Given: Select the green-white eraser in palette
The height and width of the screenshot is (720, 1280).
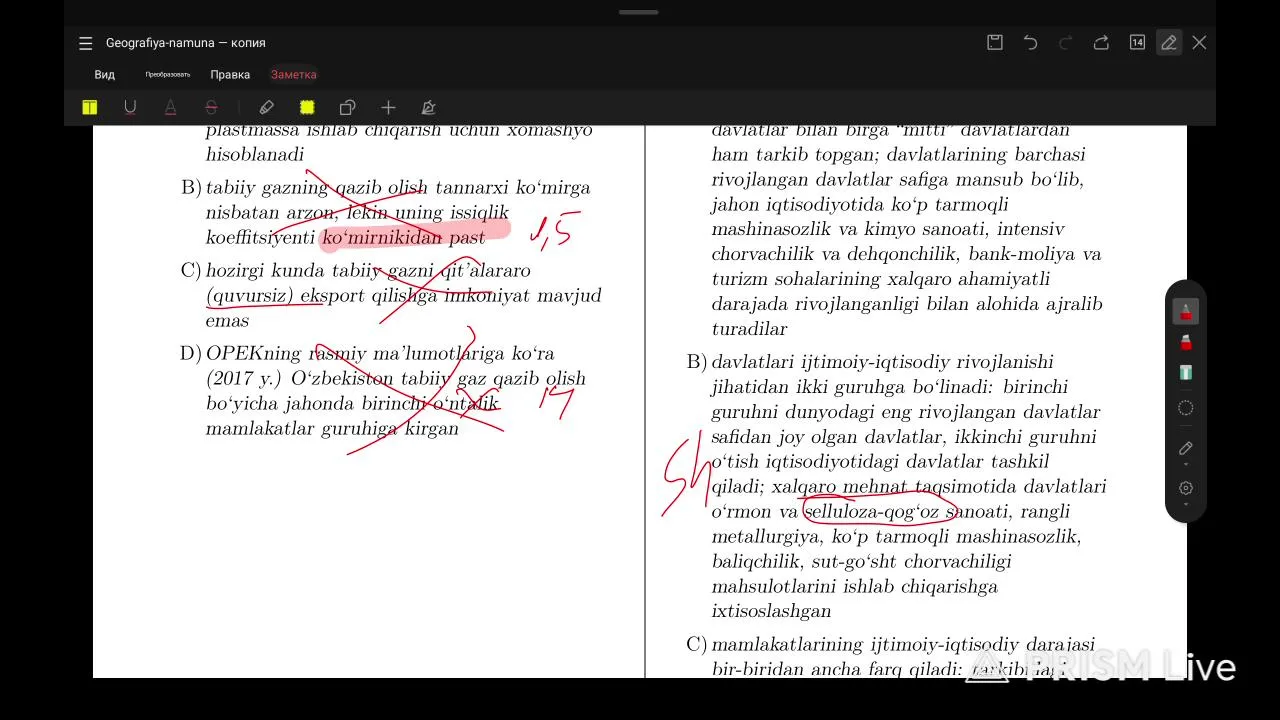Looking at the screenshot, I should coord(1185,372).
